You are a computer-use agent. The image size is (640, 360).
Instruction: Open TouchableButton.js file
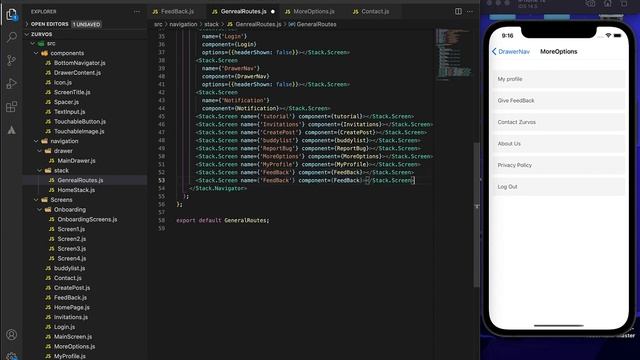coord(80,122)
